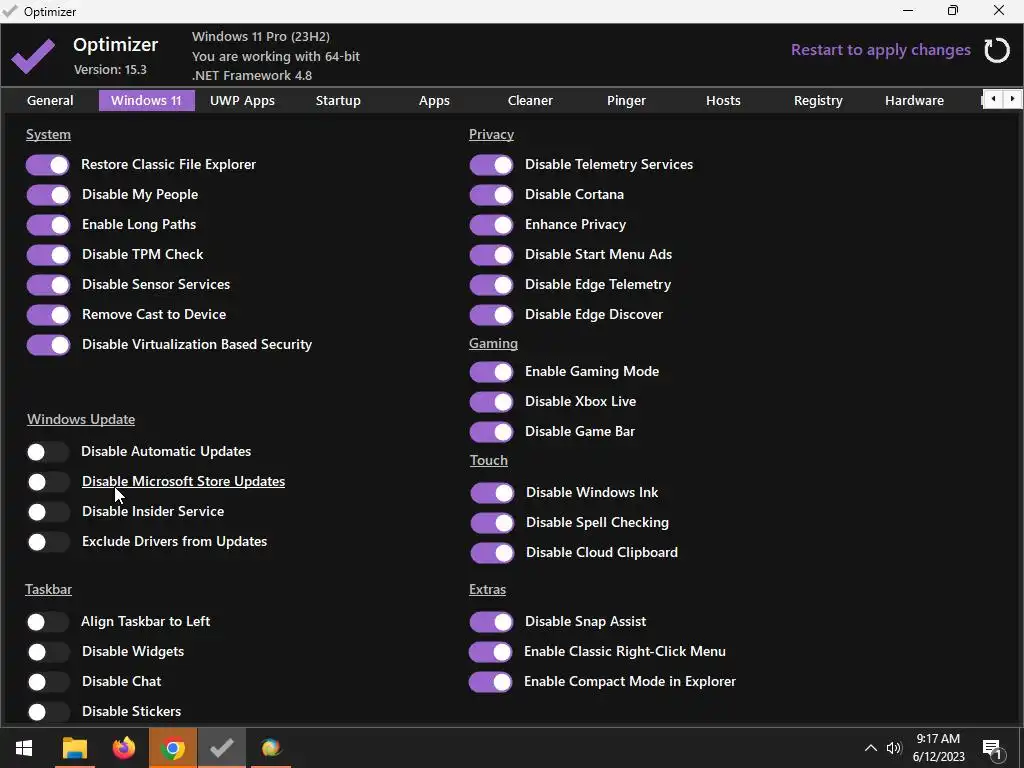1024x768 pixels.
Task: Toggle Disable Xbox Live
Action: (491, 402)
